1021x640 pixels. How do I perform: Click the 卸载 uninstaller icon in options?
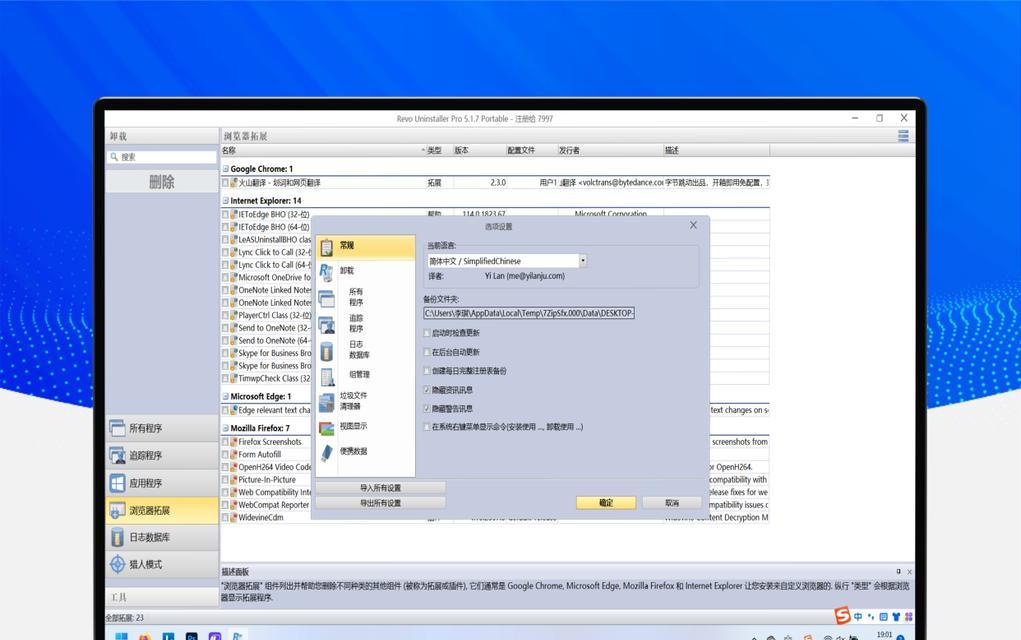[326, 272]
